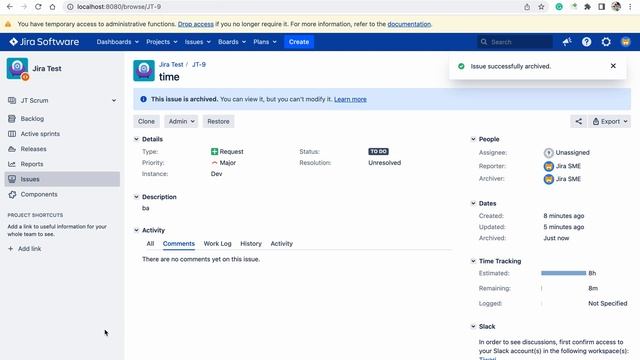Expand the JT Scrum board switcher
This screenshot has height=360, width=640.
[114, 100]
